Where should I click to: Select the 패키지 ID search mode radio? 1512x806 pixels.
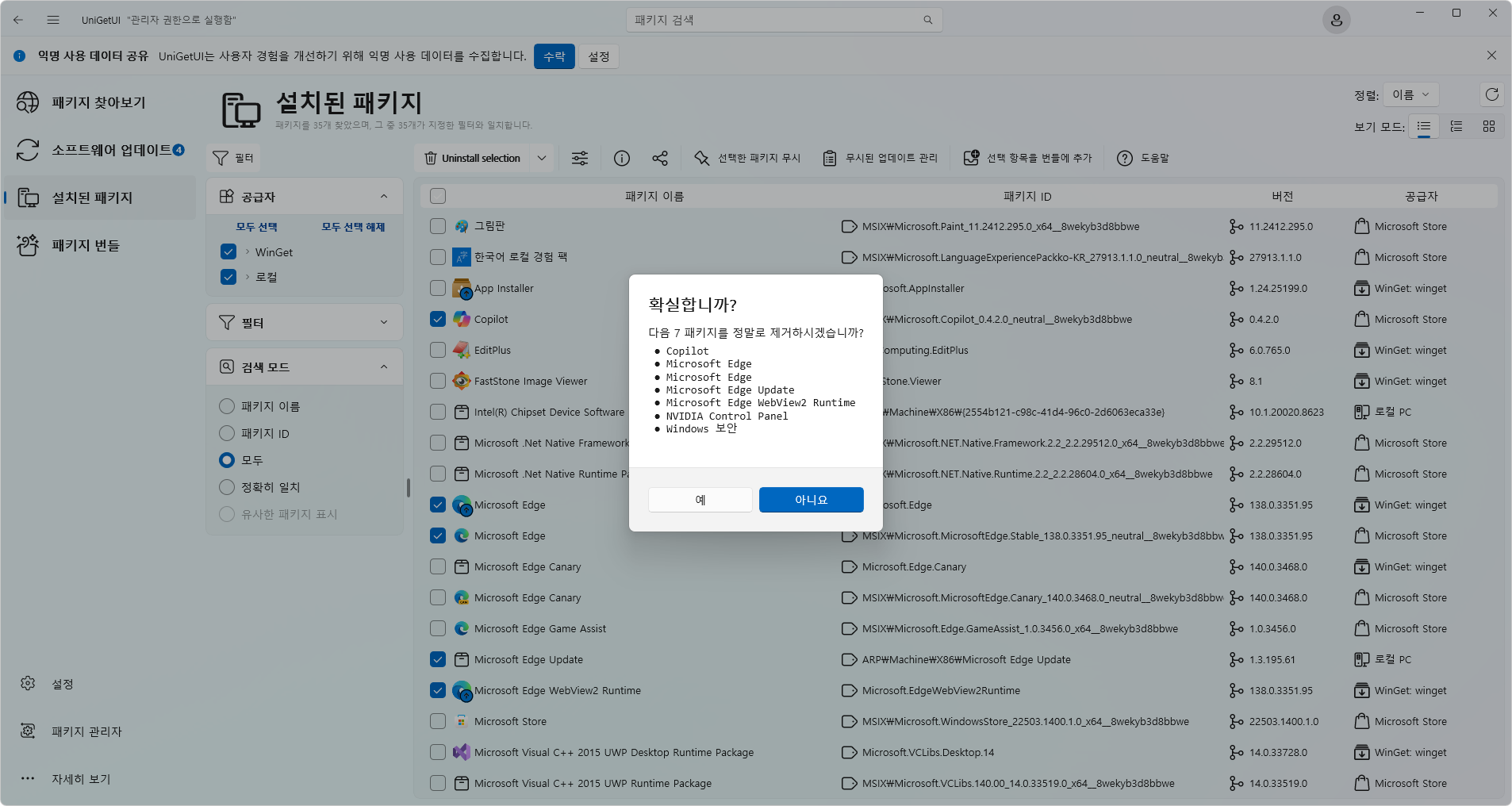coord(227,433)
